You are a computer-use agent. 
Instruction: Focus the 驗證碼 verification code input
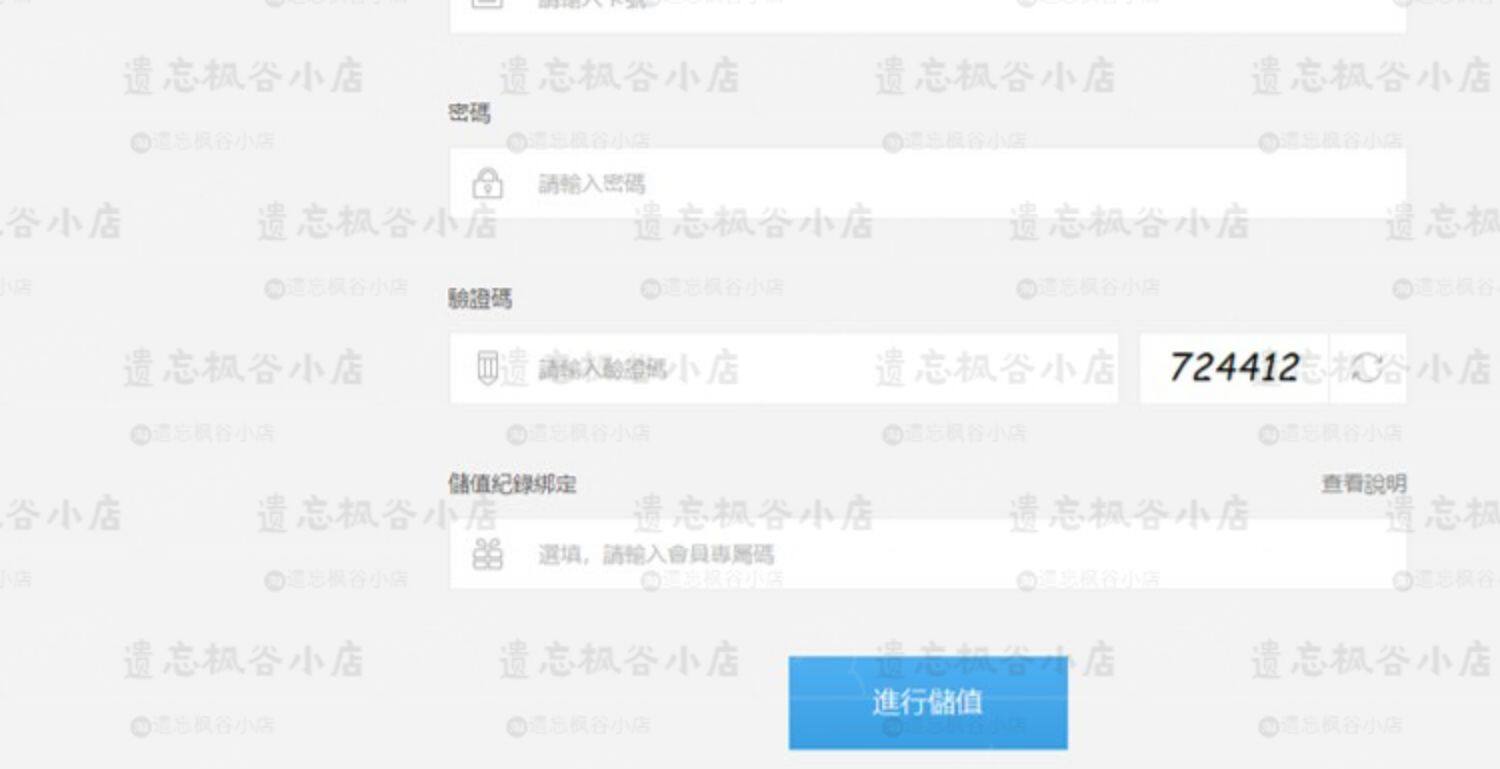point(784,368)
